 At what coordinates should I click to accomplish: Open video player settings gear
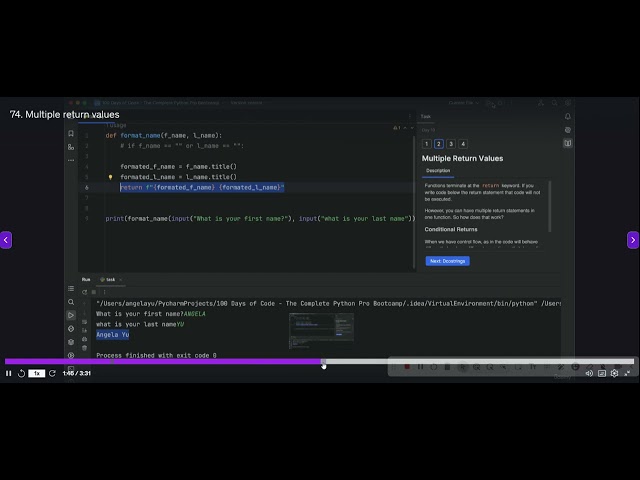tap(614, 373)
